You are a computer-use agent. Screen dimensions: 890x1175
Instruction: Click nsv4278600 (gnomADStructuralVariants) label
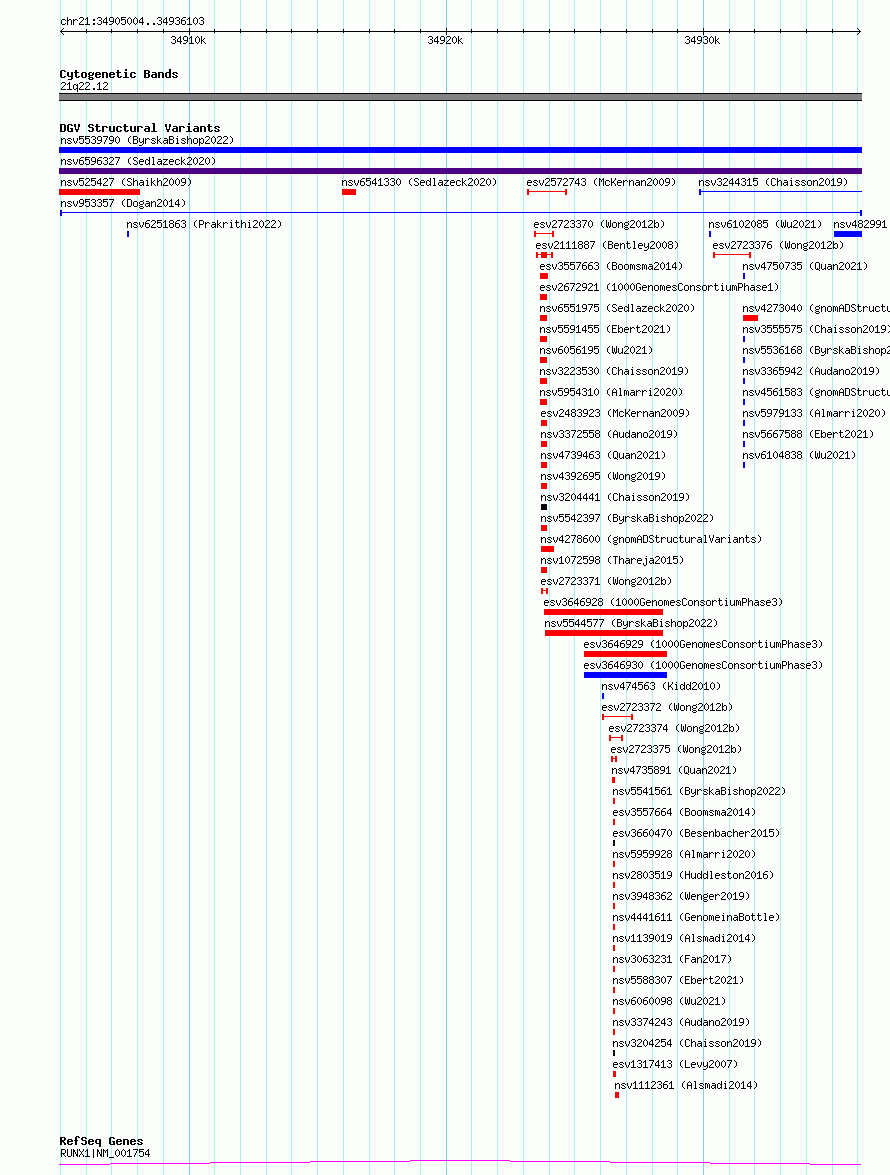[651, 539]
